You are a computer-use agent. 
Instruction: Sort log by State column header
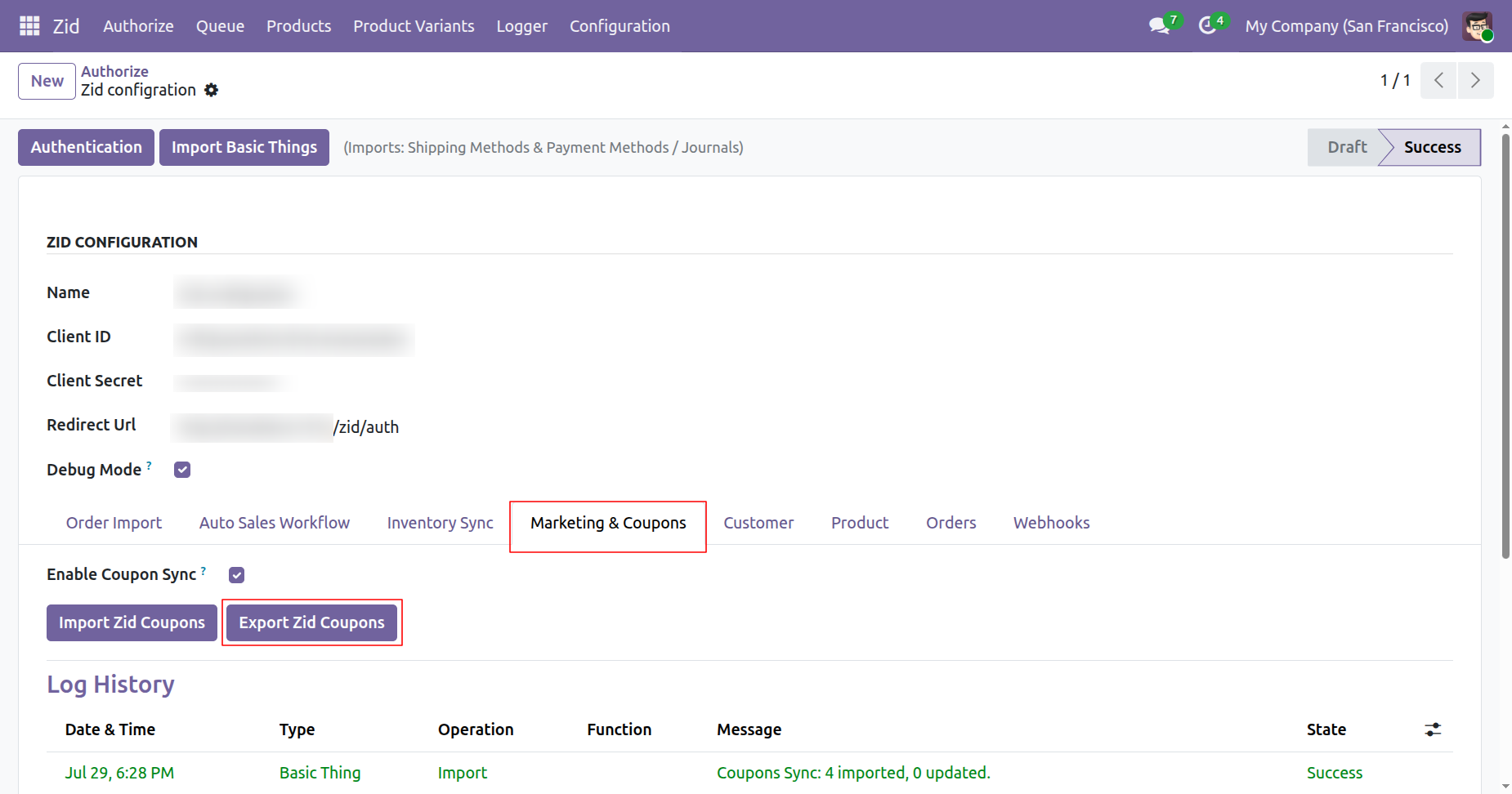[x=1326, y=729]
